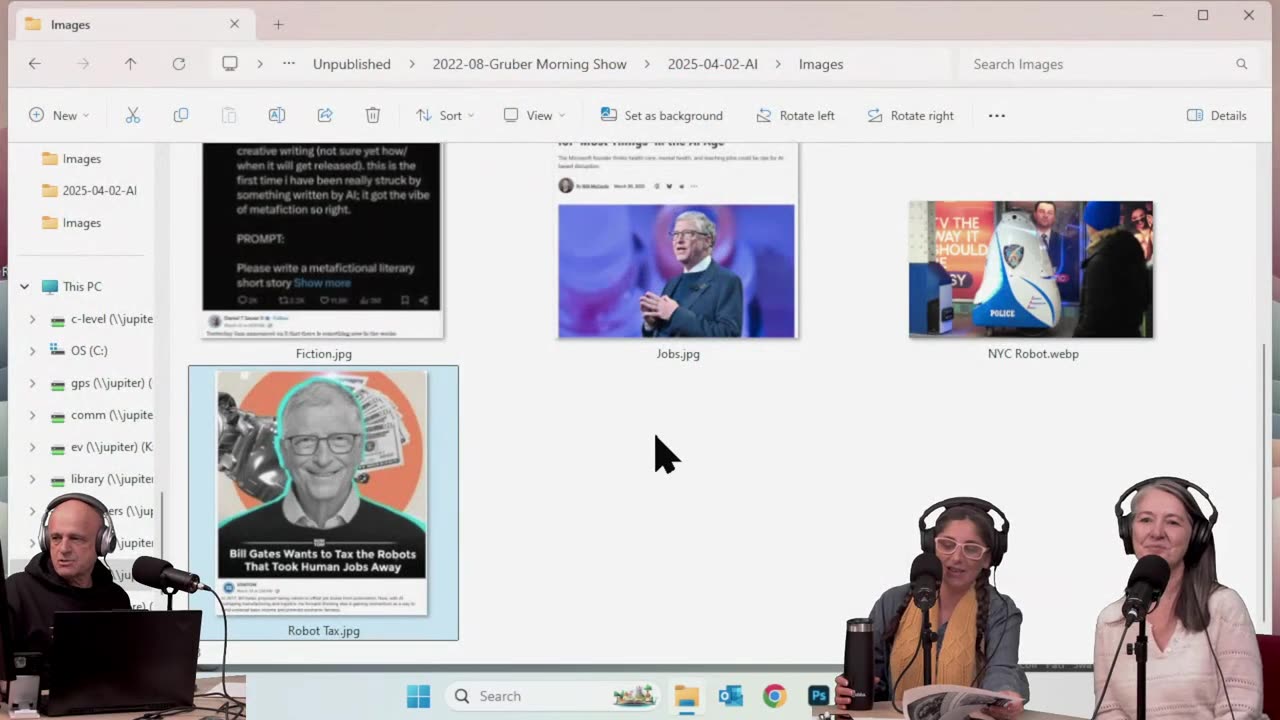Click Rotate left button
Screen dimensions: 1280x720
(x=795, y=116)
